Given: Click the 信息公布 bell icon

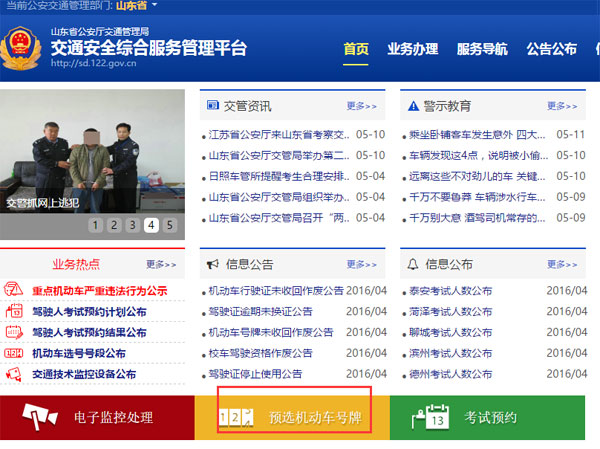Looking at the screenshot, I should pos(412,264).
